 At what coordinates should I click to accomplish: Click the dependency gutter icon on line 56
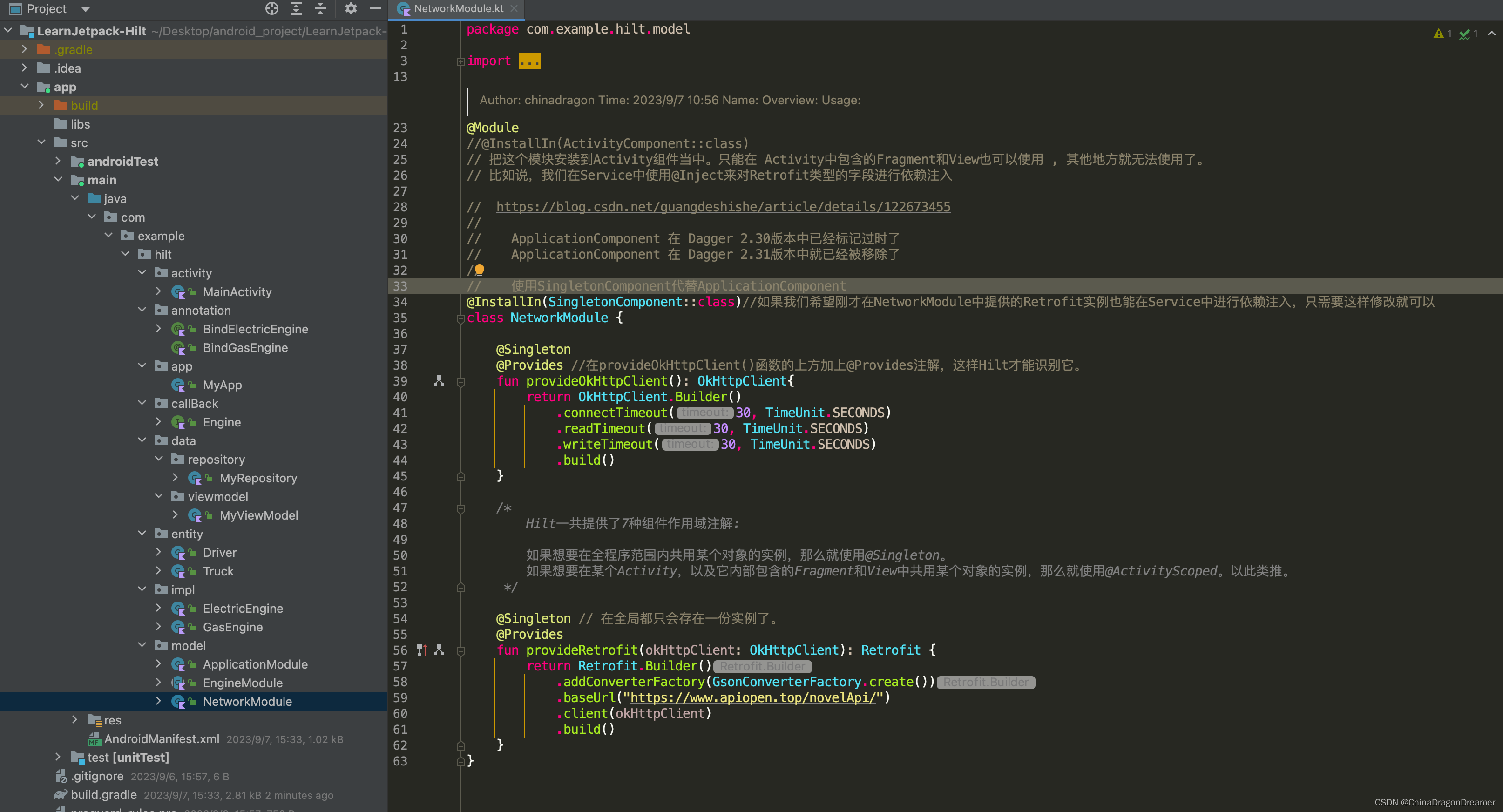pos(422,650)
